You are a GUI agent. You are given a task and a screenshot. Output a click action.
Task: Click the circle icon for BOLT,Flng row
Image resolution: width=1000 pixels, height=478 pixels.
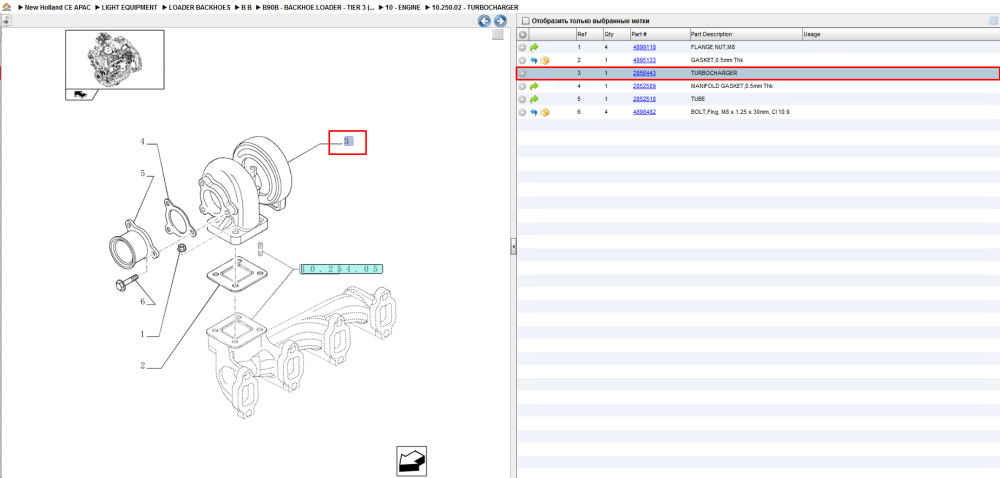(x=522, y=112)
